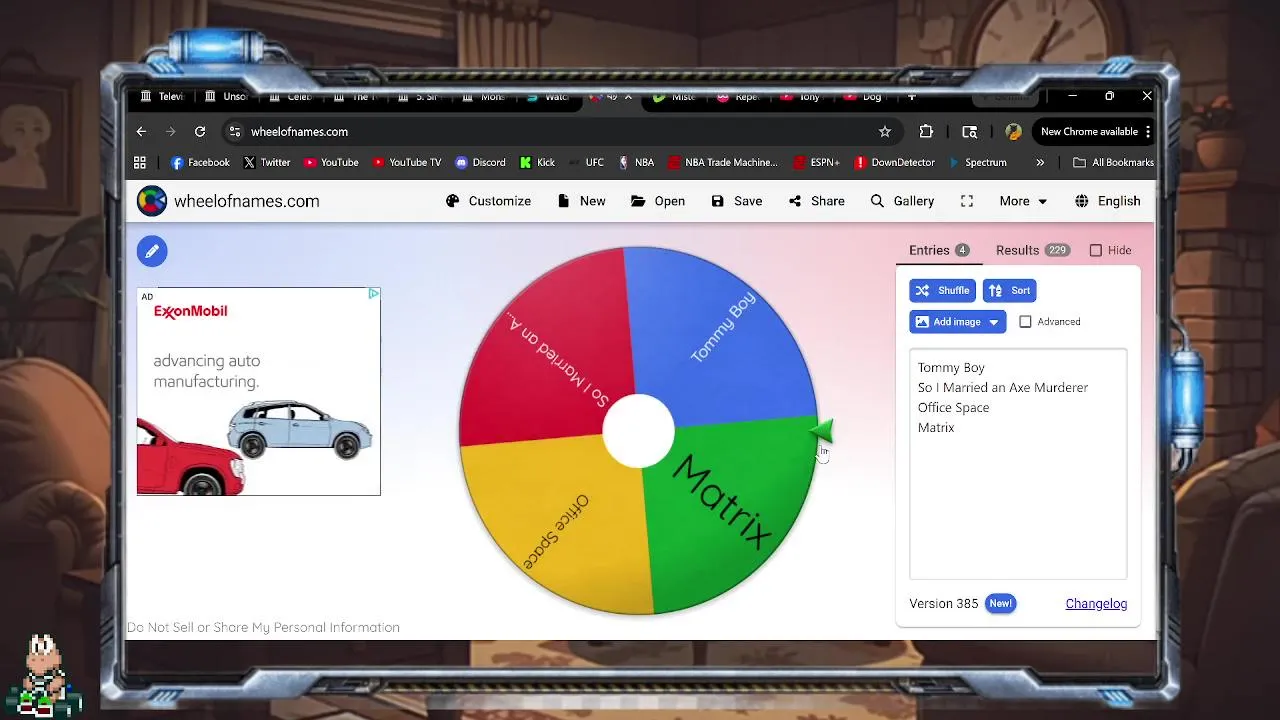Click the 'Matrix' entry line in the list
This screenshot has width=1280, height=720.
(936, 428)
